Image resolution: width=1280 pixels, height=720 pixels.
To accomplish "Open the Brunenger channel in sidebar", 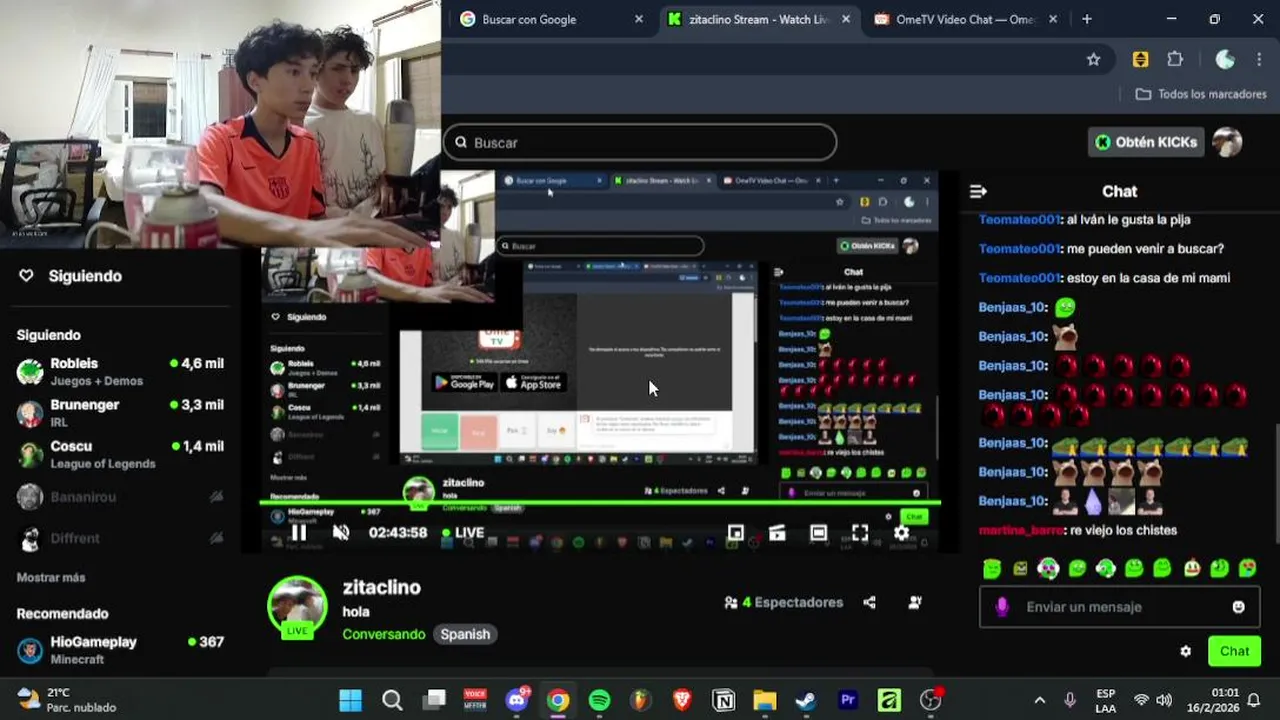I will tap(120, 413).
